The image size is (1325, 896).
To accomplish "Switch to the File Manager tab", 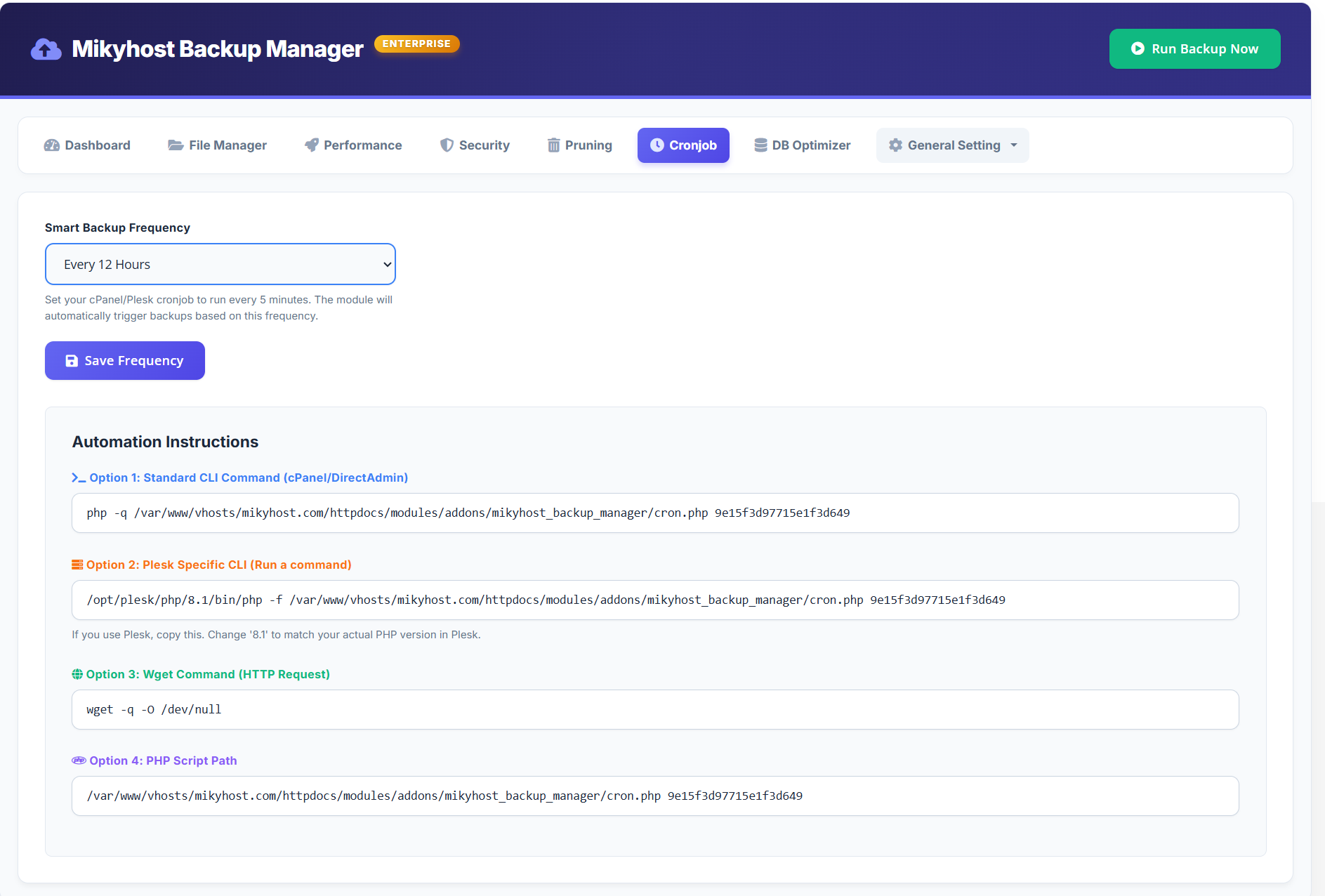I will click(218, 145).
